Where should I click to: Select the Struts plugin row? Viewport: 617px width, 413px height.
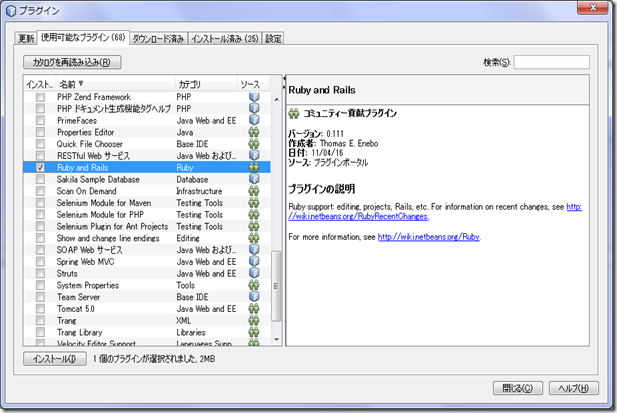click(147, 273)
